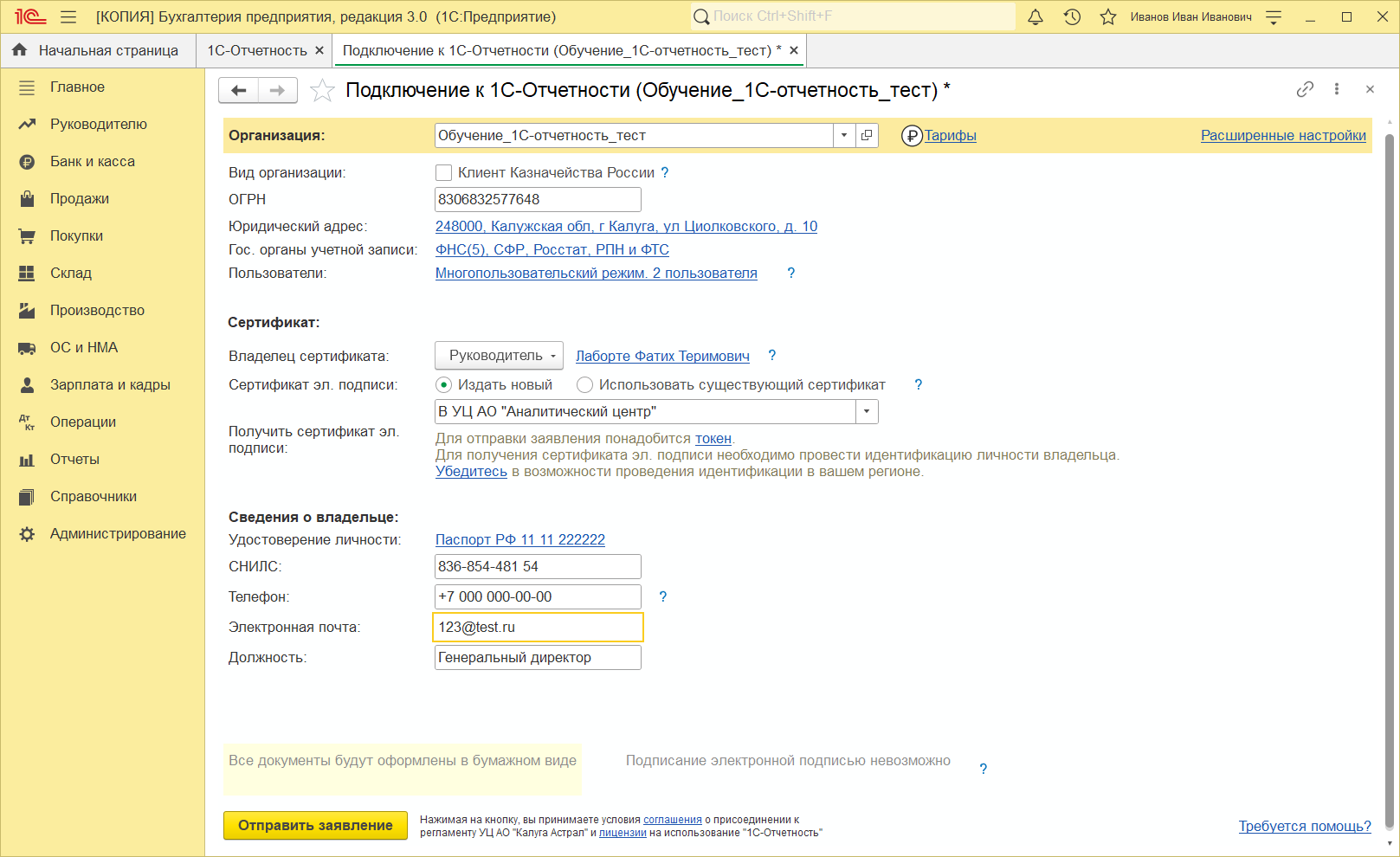Click Требуется помощь? link
The height and width of the screenshot is (857, 1400).
tap(1305, 826)
